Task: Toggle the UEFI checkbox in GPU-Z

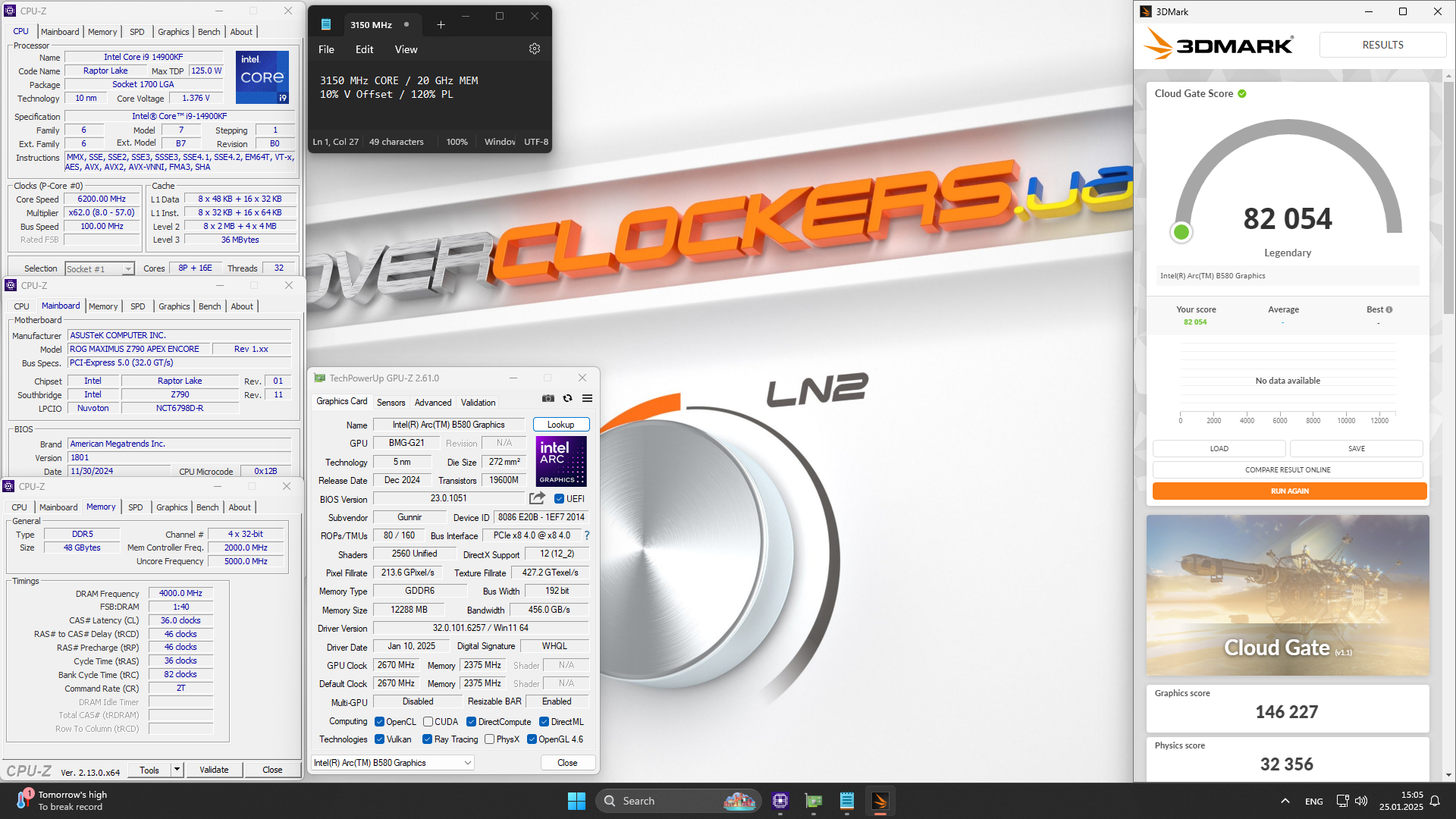Action: point(559,499)
